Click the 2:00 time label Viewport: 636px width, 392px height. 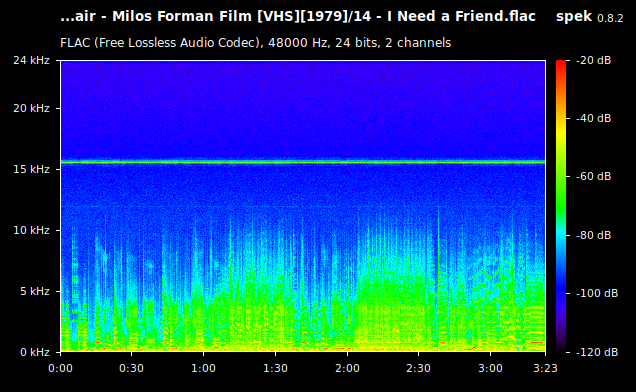tap(347, 368)
